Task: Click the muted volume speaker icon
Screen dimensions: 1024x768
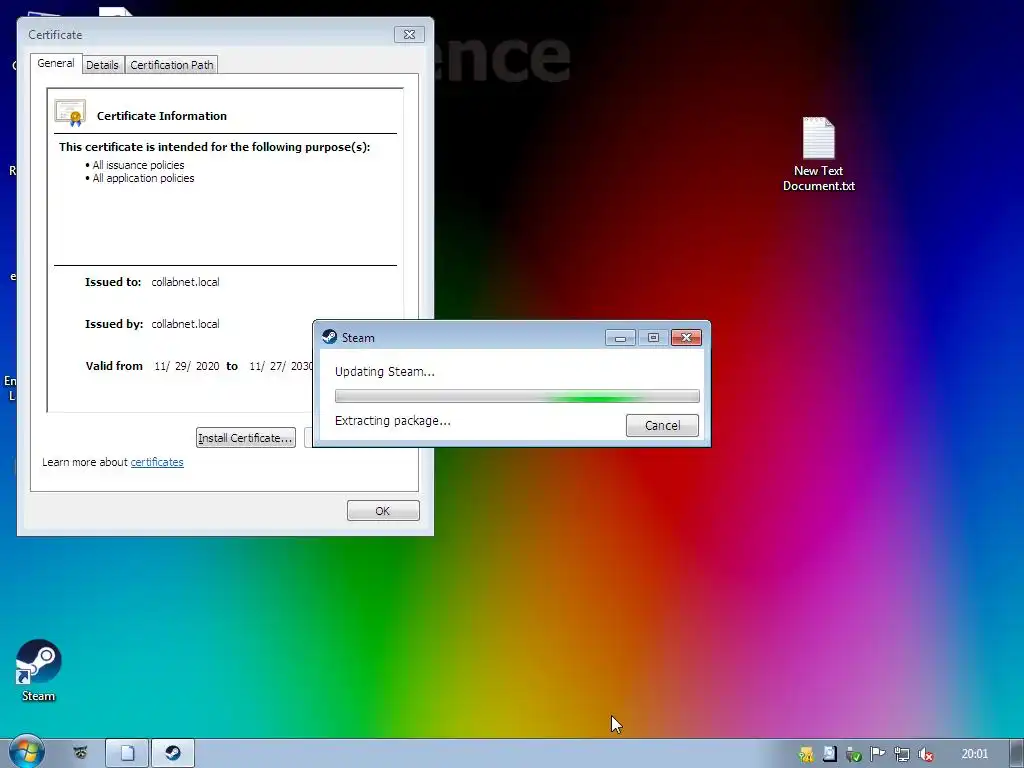Action: 925,754
